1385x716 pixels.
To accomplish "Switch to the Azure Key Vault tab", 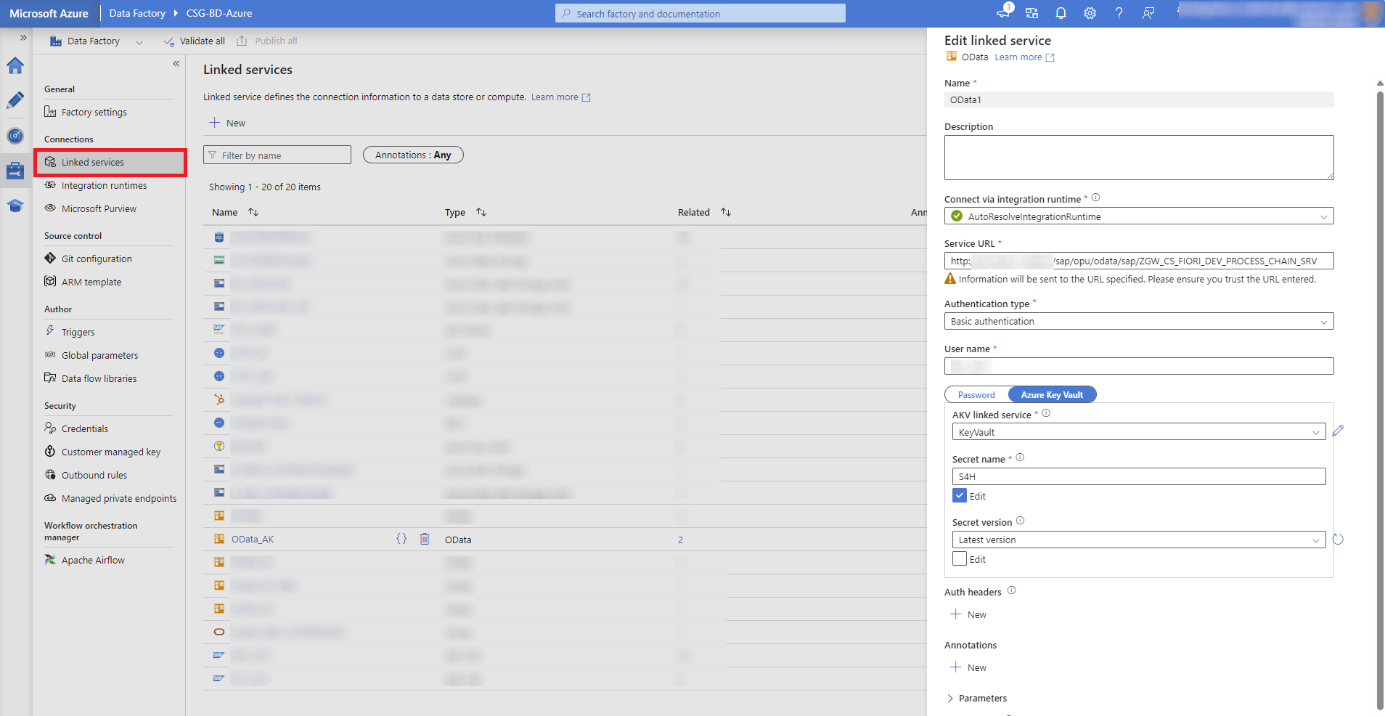I will [x=1052, y=395].
